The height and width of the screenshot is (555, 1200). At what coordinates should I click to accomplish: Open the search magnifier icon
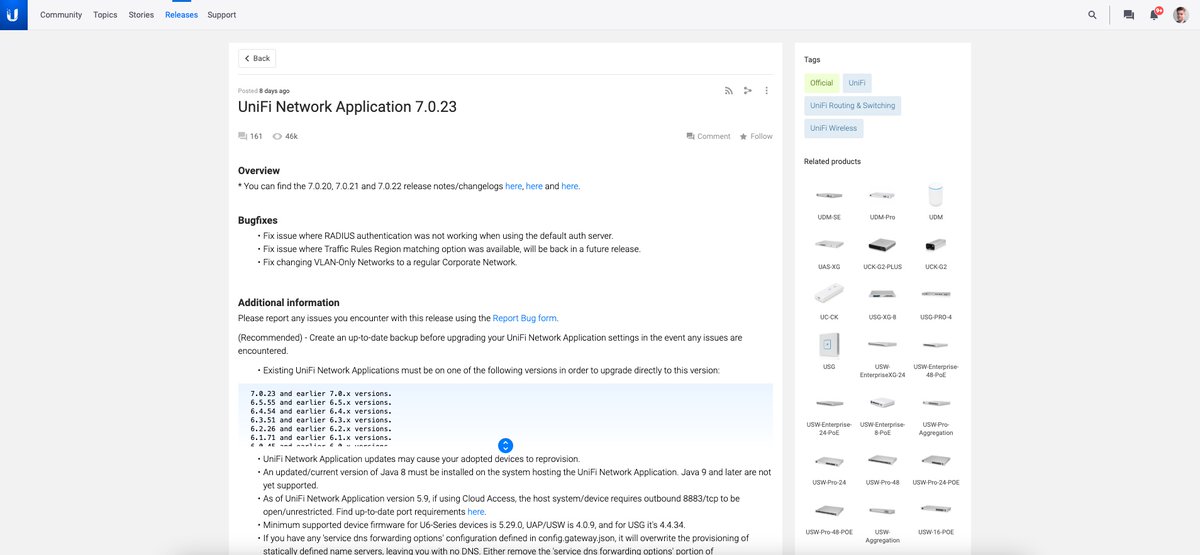coord(1092,15)
